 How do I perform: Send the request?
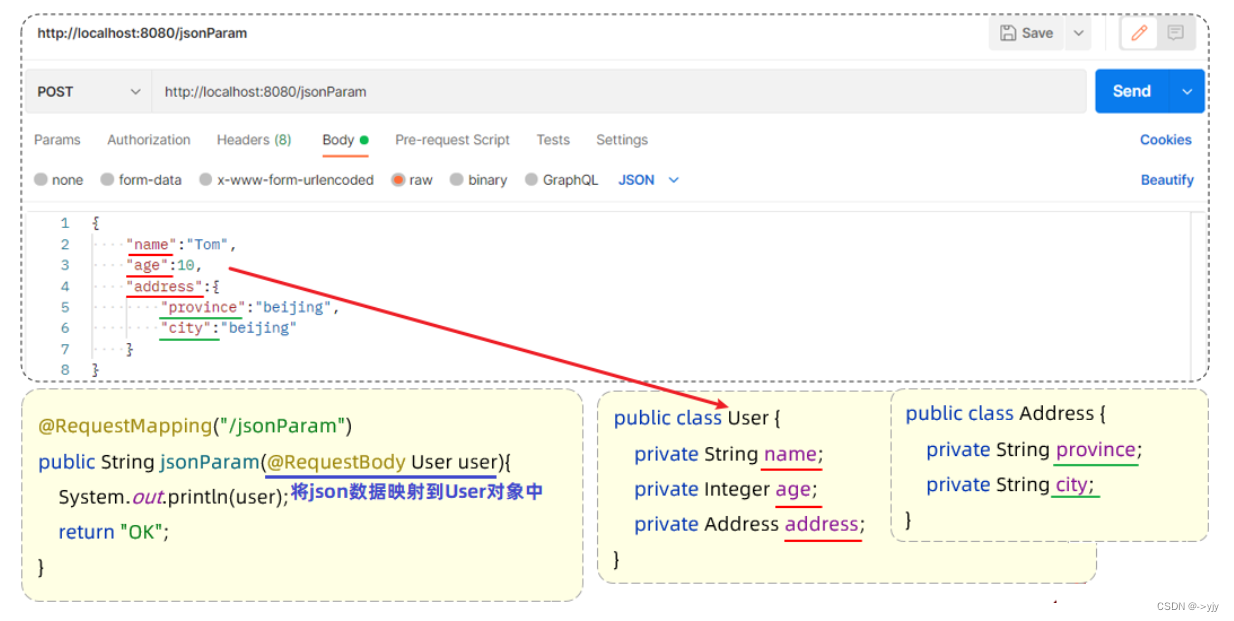(x=1132, y=91)
